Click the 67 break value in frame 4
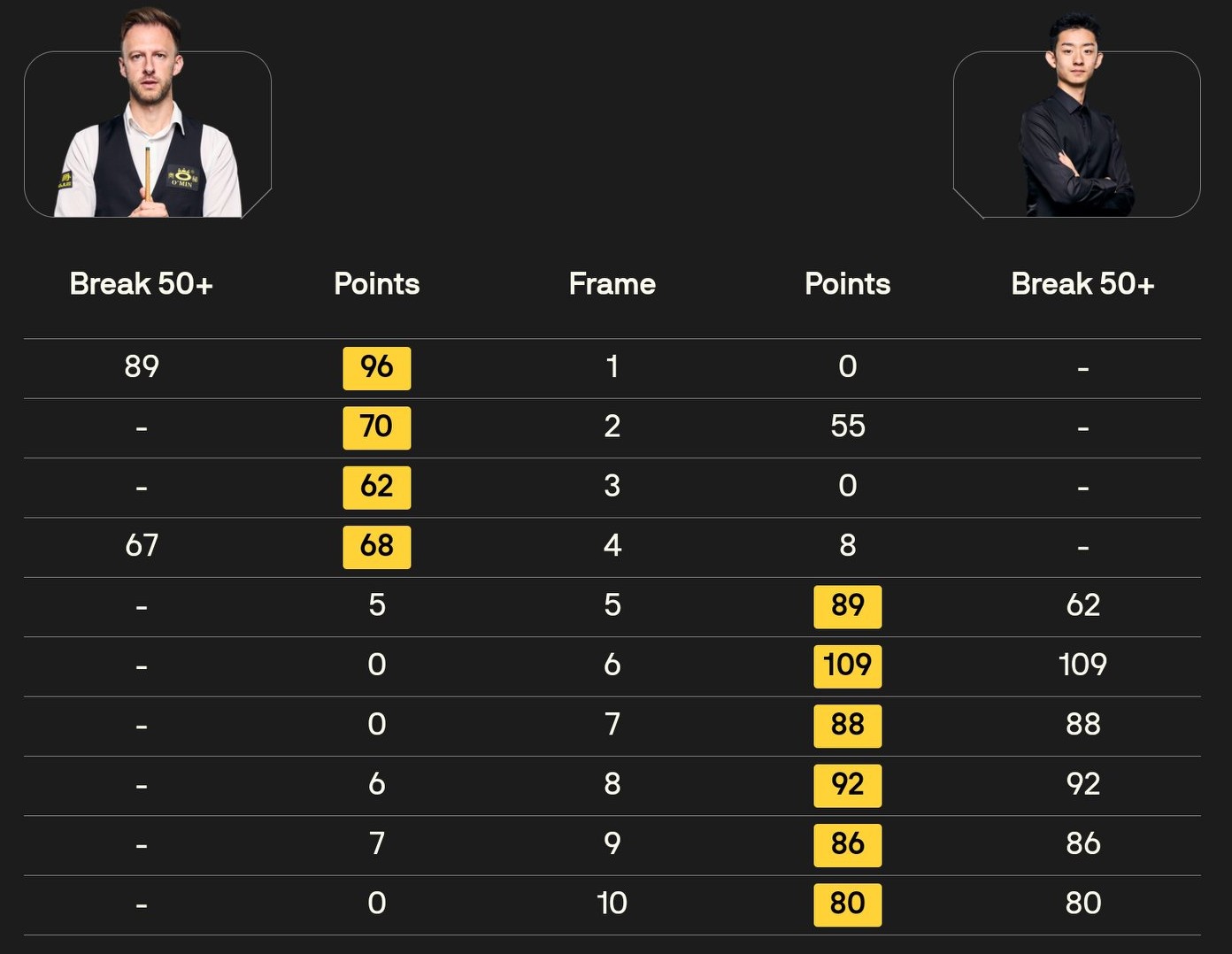This screenshot has width=1232, height=954. tap(142, 546)
